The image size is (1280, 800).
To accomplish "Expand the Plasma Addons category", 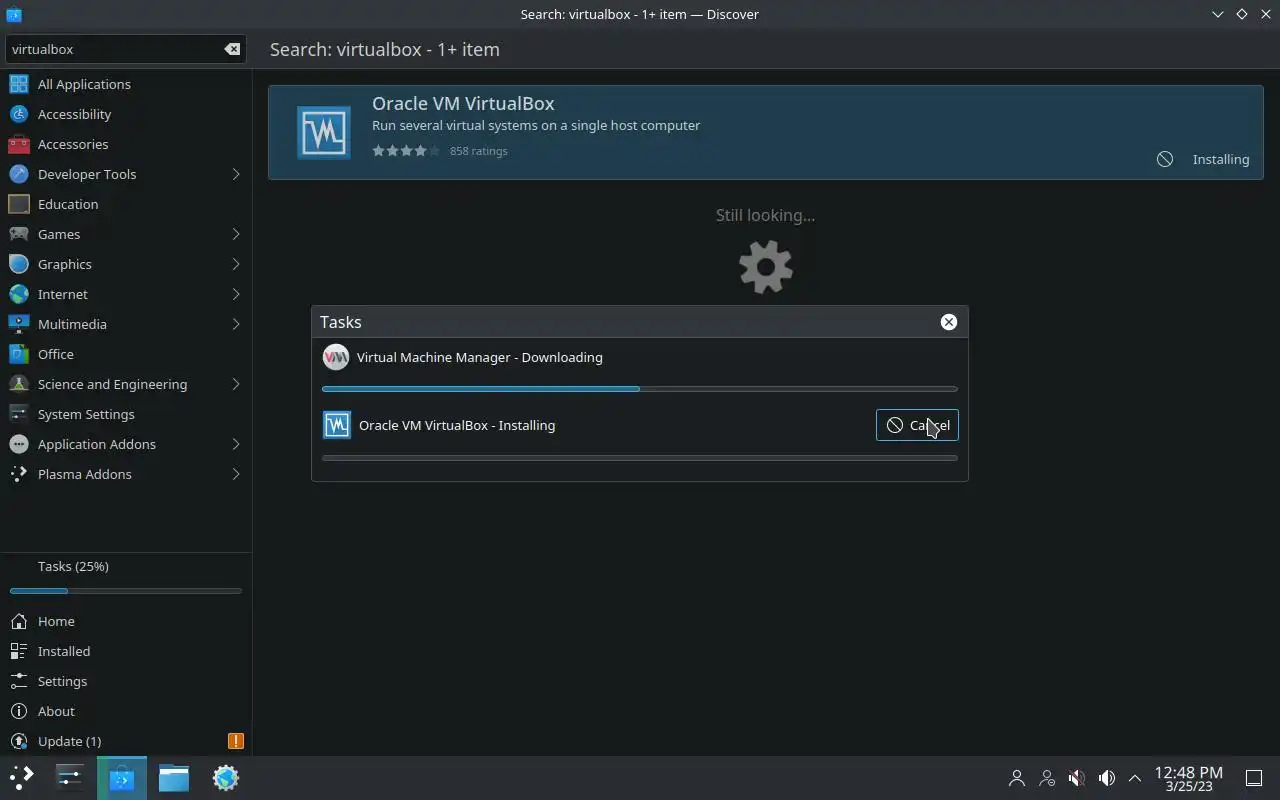I will [236, 474].
